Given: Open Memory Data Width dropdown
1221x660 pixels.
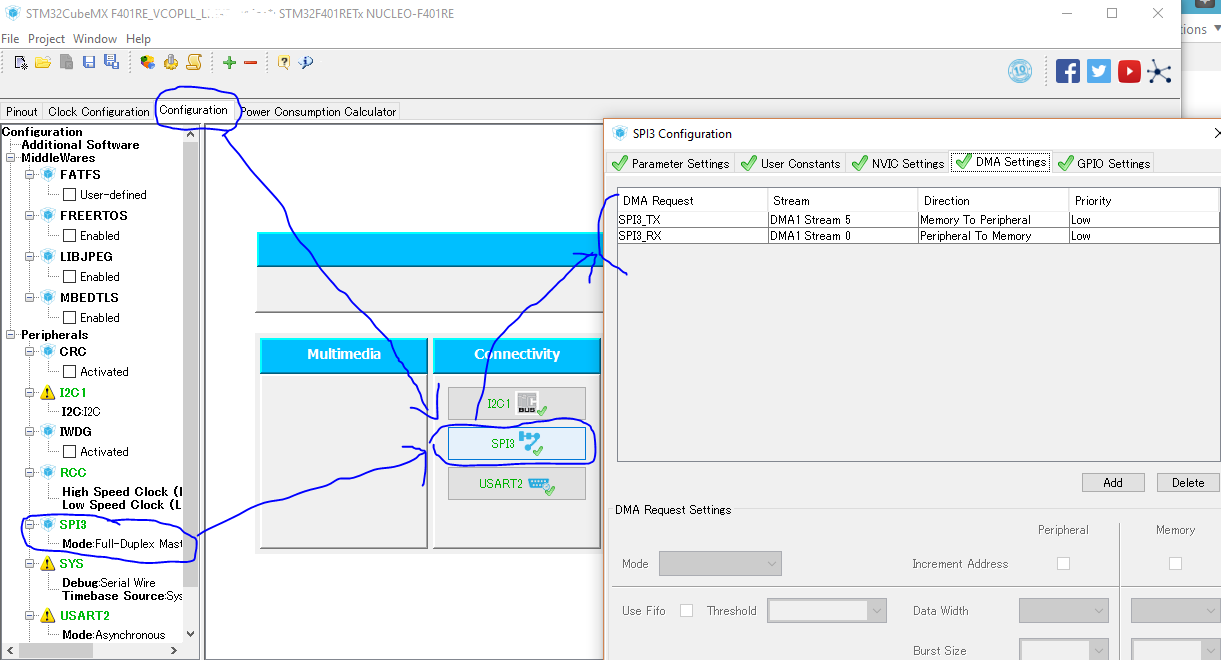Looking at the screenshot, I should (1176, 610).
